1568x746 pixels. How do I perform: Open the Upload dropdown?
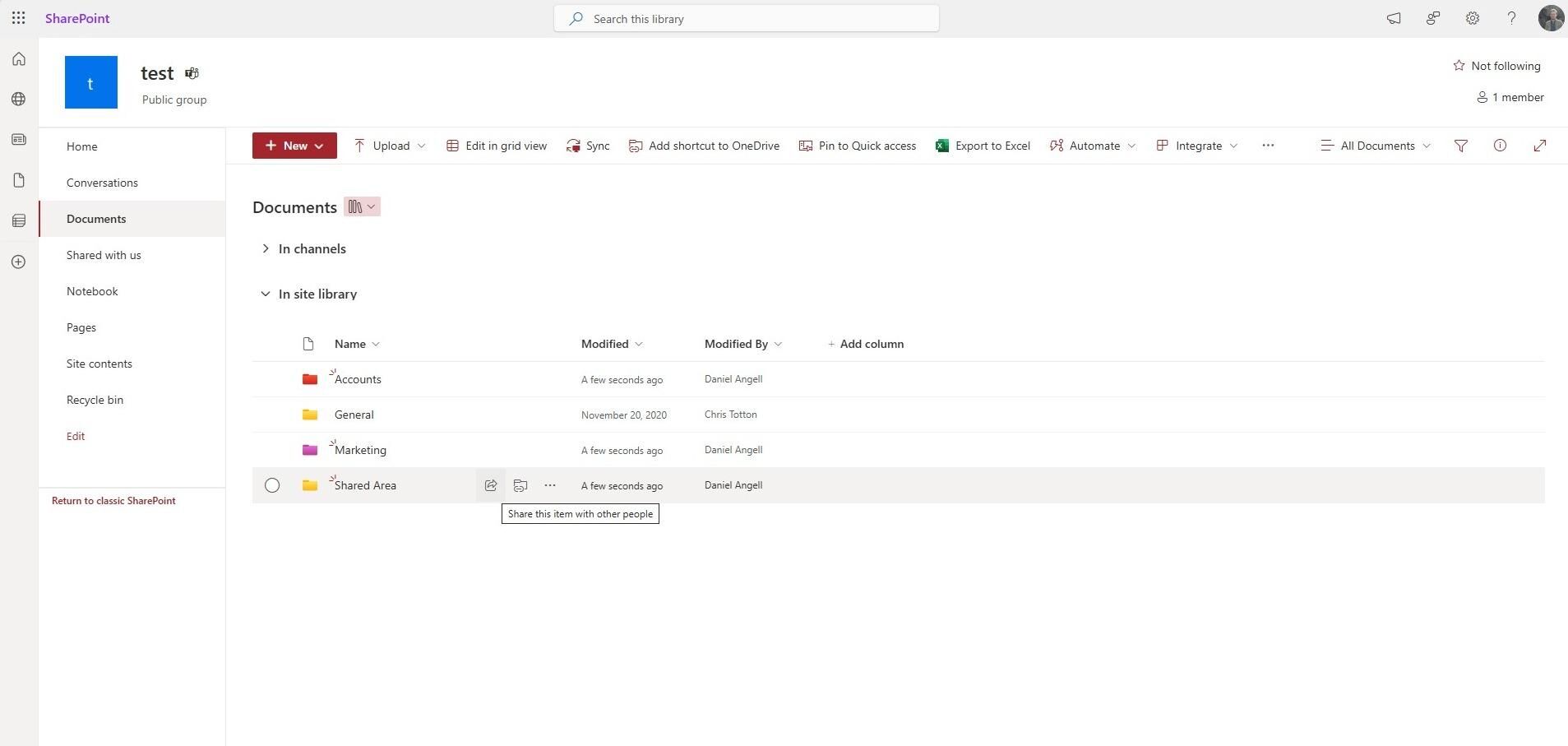[390, 146]
